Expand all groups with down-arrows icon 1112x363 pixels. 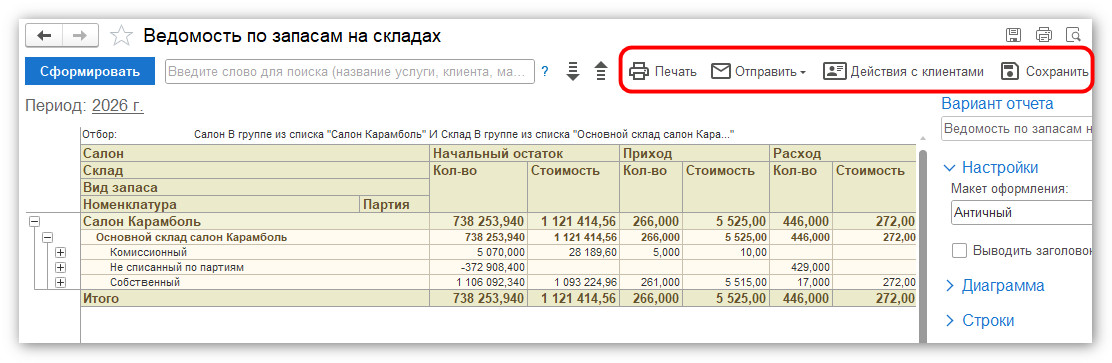[573, 72]
